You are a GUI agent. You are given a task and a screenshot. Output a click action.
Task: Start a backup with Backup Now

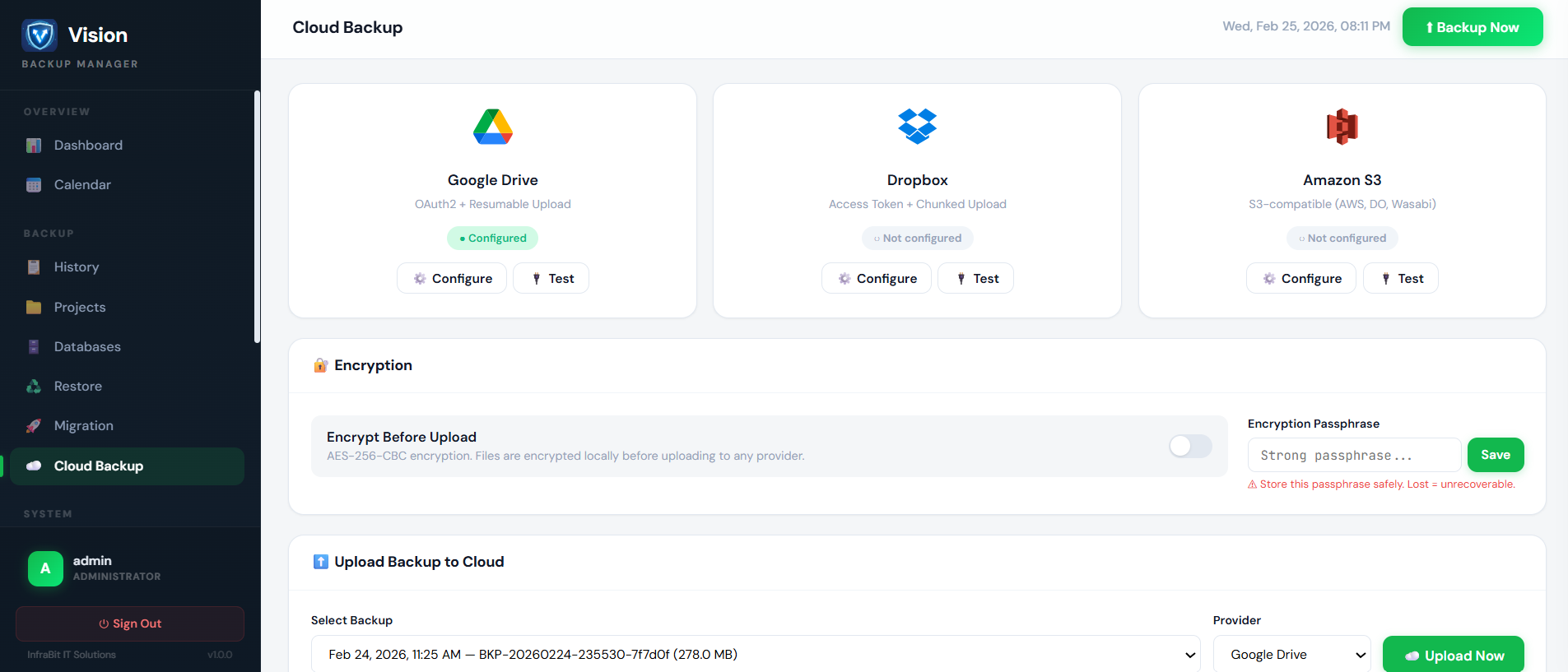pyautogui.click(x=1473, y=27)
